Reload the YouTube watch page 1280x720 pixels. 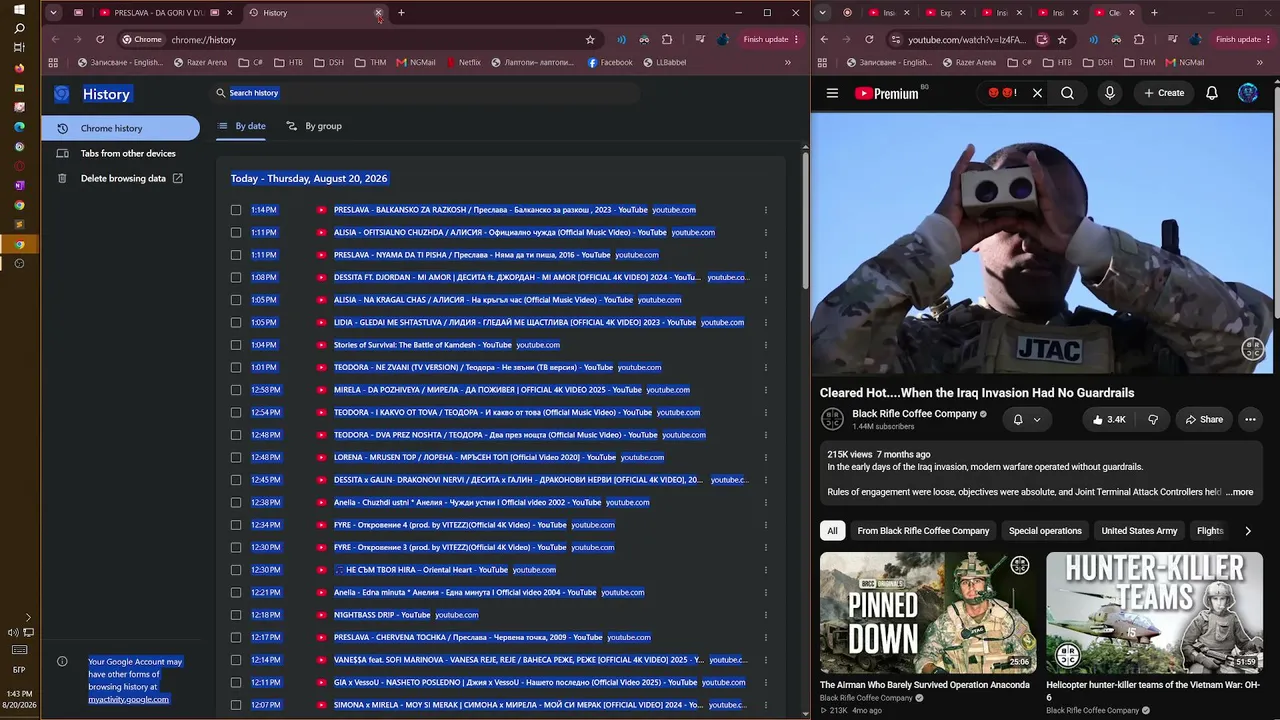click(x=869, y=40)
